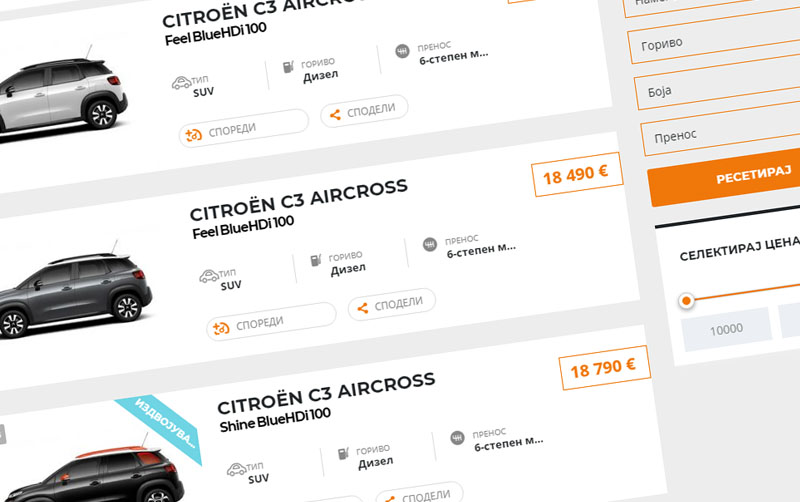The width and height of the screenshot is (800, 502).
Task: Click the minimum price field showing 10000
Action: tap(727, 330)
